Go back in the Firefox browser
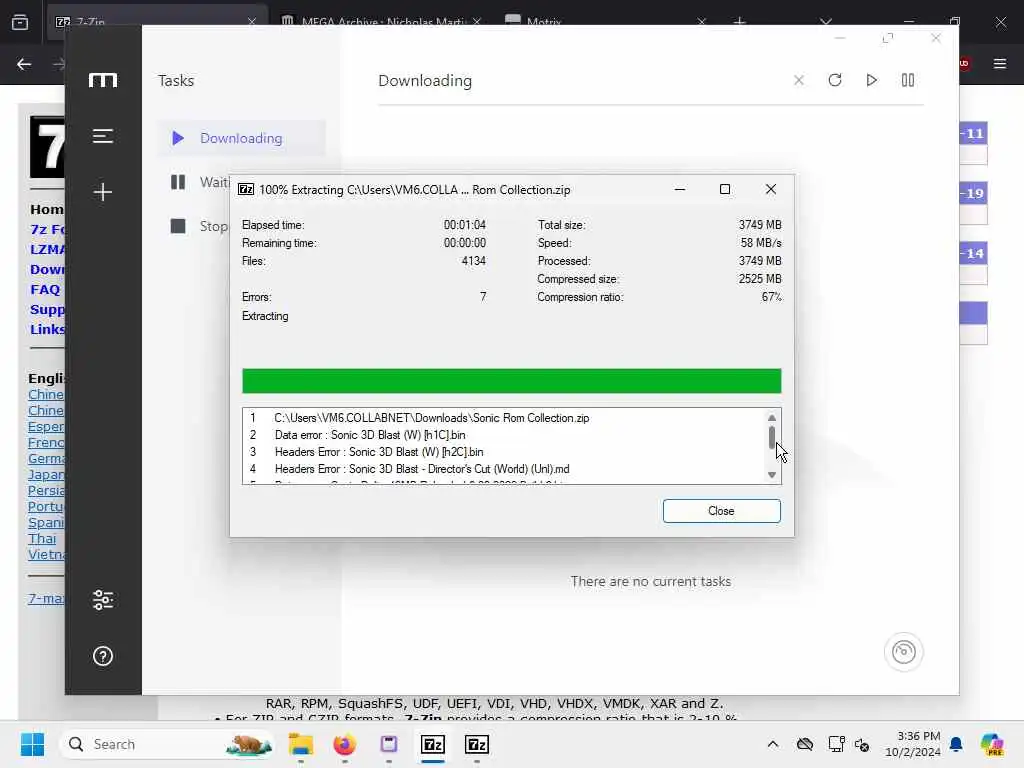Viewport: 1024px width, 768px height. [24, 64]
